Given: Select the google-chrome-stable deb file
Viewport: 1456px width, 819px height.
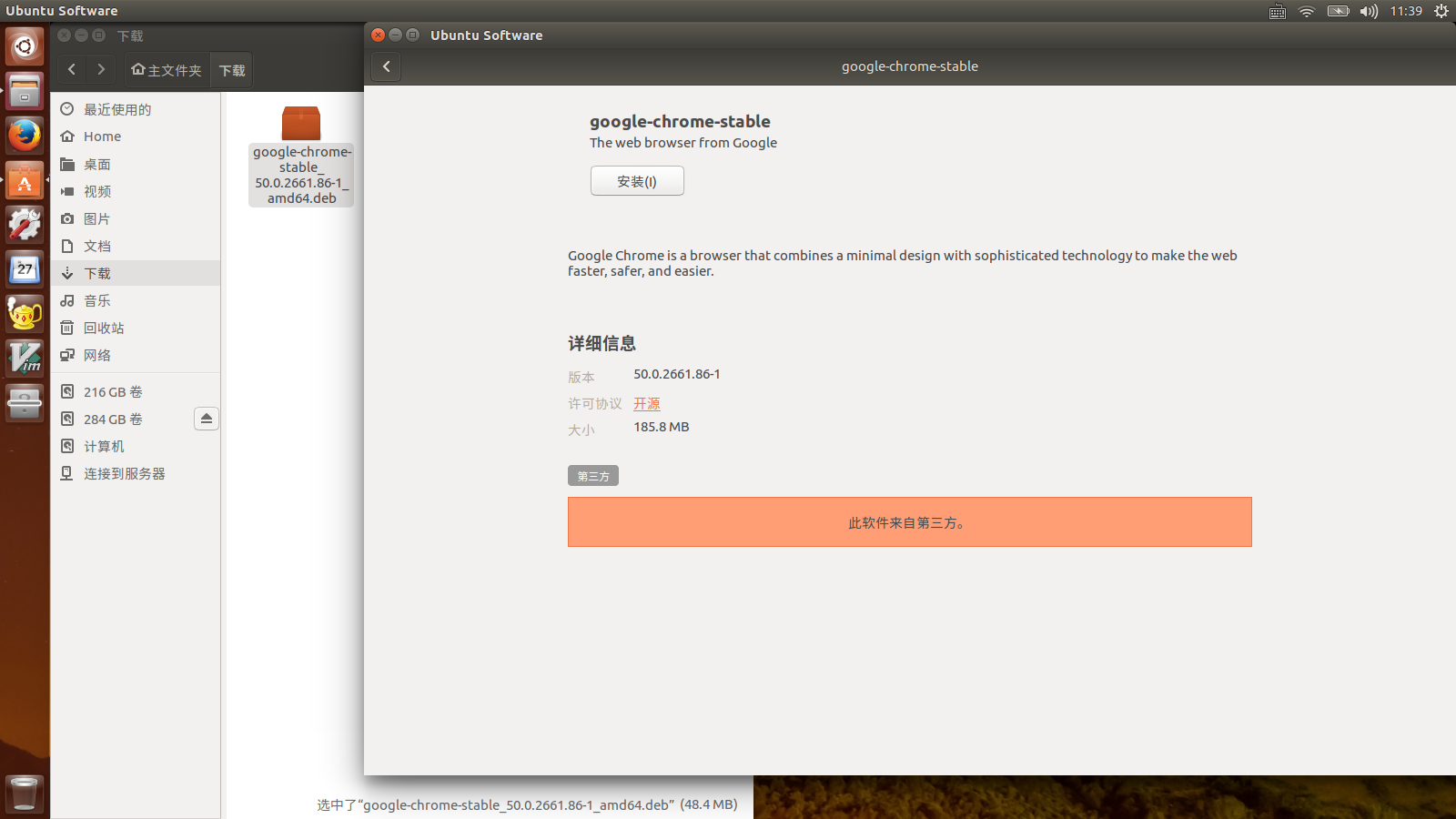Looking at the screenshot, I should pos(301,157).
